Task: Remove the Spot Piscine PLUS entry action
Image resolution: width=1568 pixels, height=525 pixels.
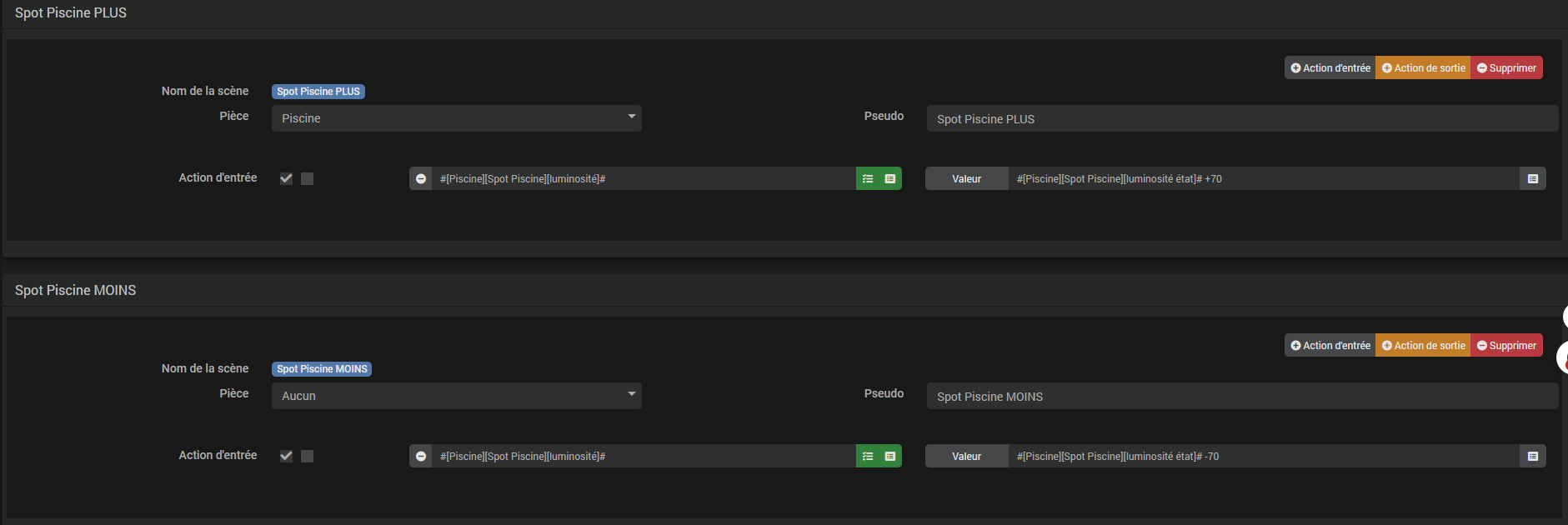Action: coord(421,179)
